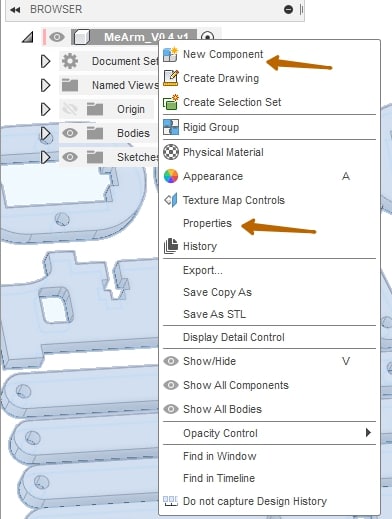Activate the MeArm component radio button

click(x=208, y=37)
